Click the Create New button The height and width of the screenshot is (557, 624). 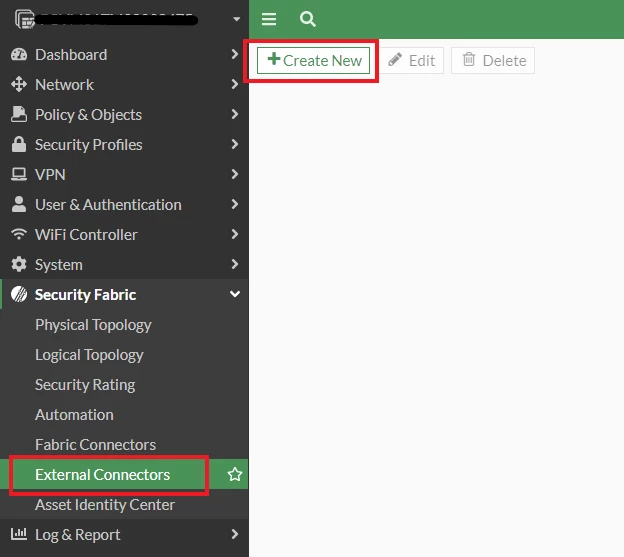(x=313, y=60)
